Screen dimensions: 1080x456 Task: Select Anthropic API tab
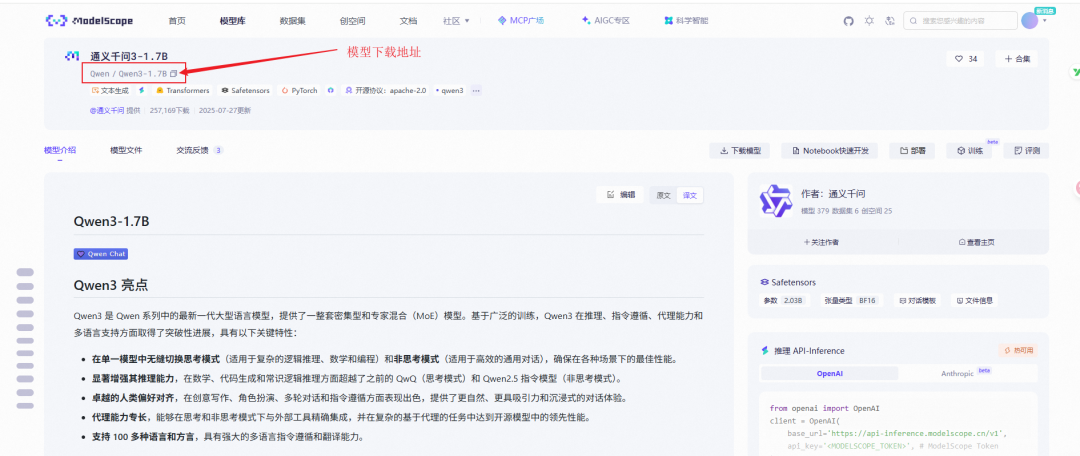coord(966,373)
